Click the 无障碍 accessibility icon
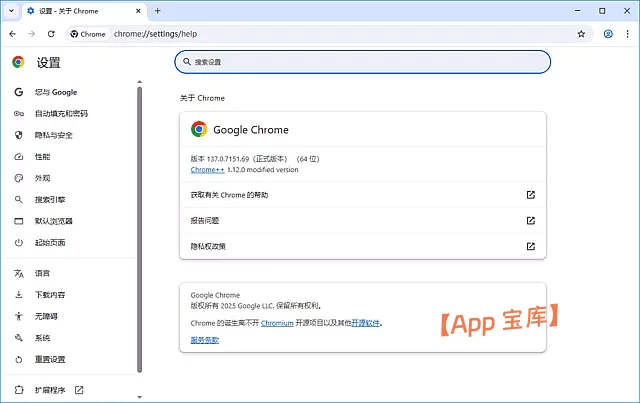The width and height of the screenshot is (640, 403). [x=19, y=316]
